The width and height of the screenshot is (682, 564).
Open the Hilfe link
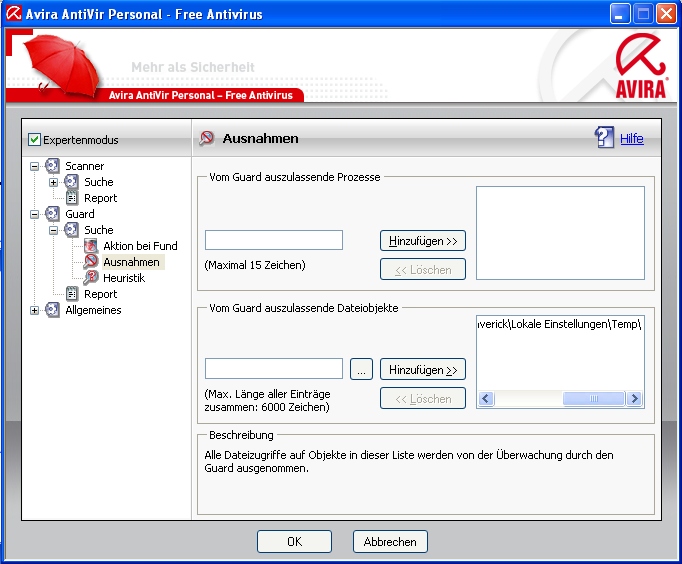coord(632,139)
